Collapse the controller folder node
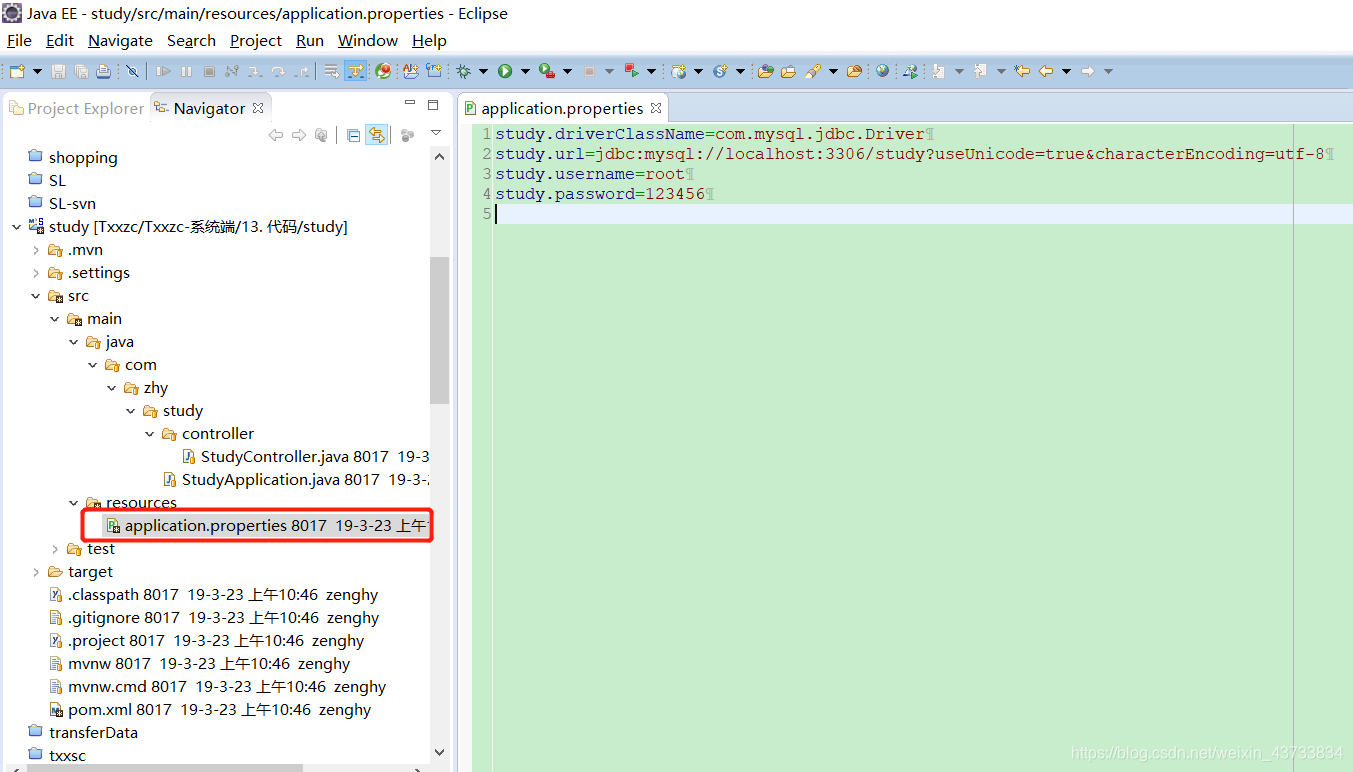1353x772 pixels. click(149, 434)
